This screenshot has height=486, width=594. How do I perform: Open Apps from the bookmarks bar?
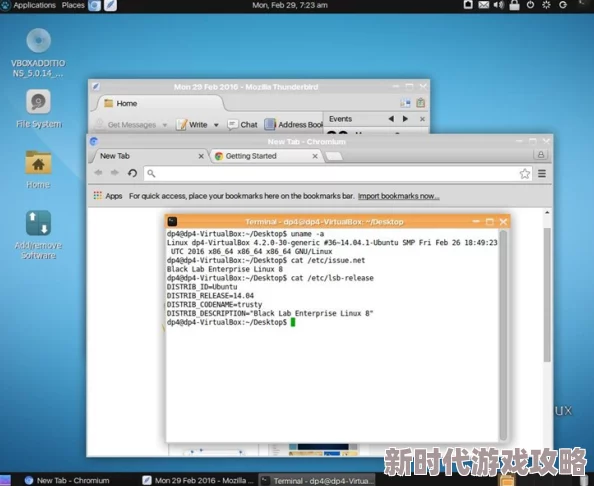108,196
